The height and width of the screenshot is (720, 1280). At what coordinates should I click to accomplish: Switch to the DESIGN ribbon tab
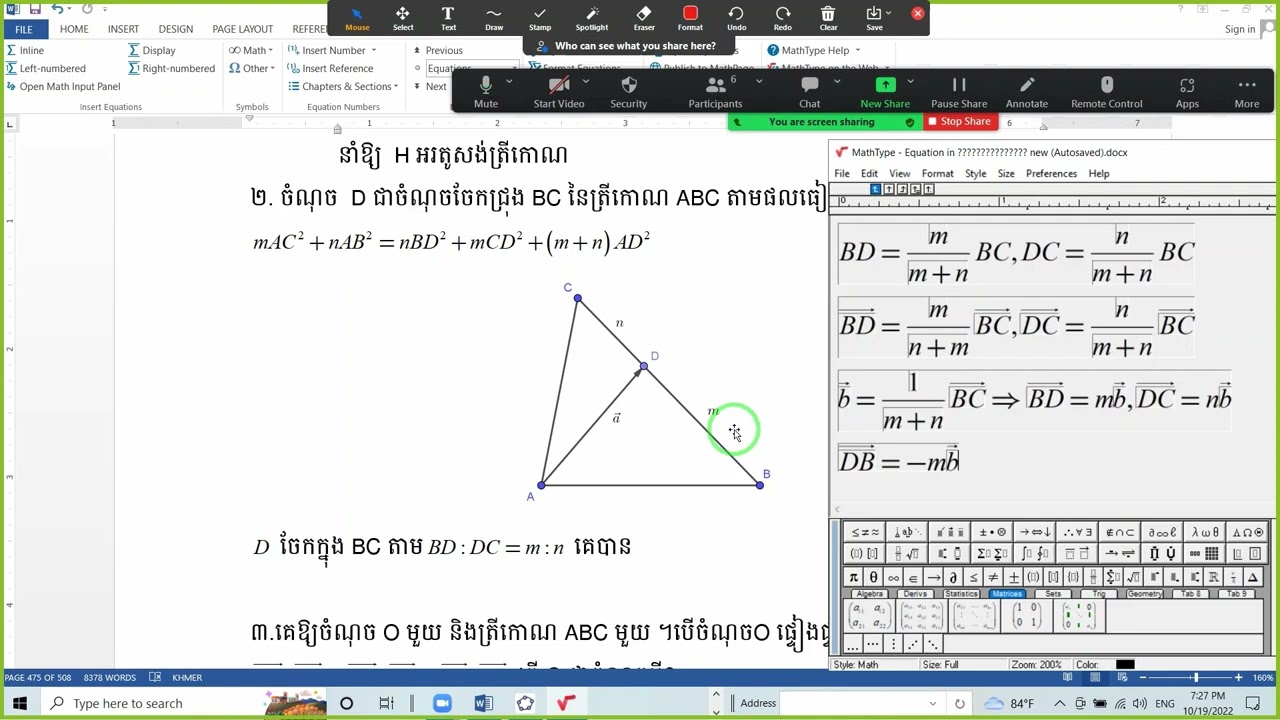175,29
